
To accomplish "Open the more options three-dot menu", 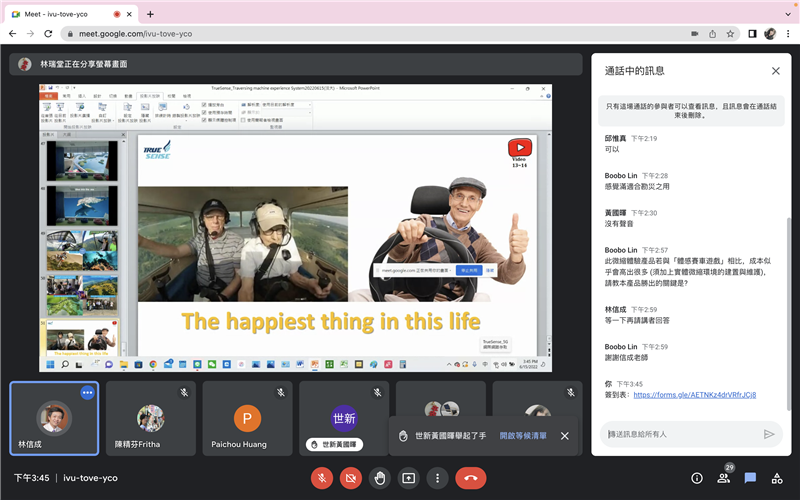I will [437, 478].
